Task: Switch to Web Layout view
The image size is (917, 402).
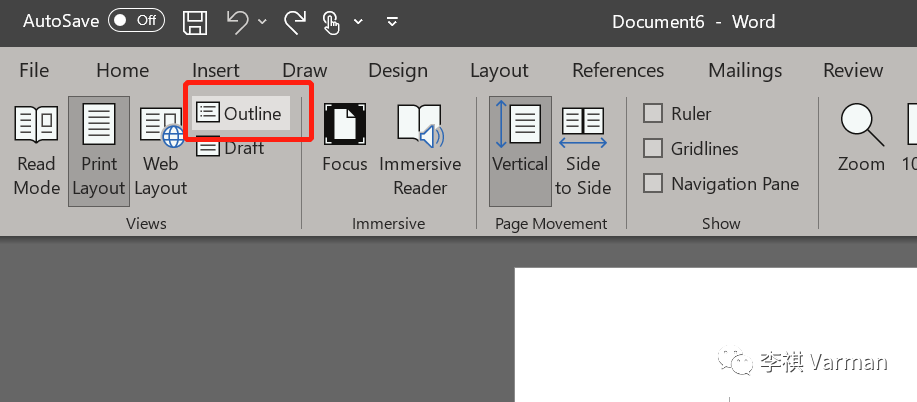Action: pyautogui.click(x=161, y=150)
